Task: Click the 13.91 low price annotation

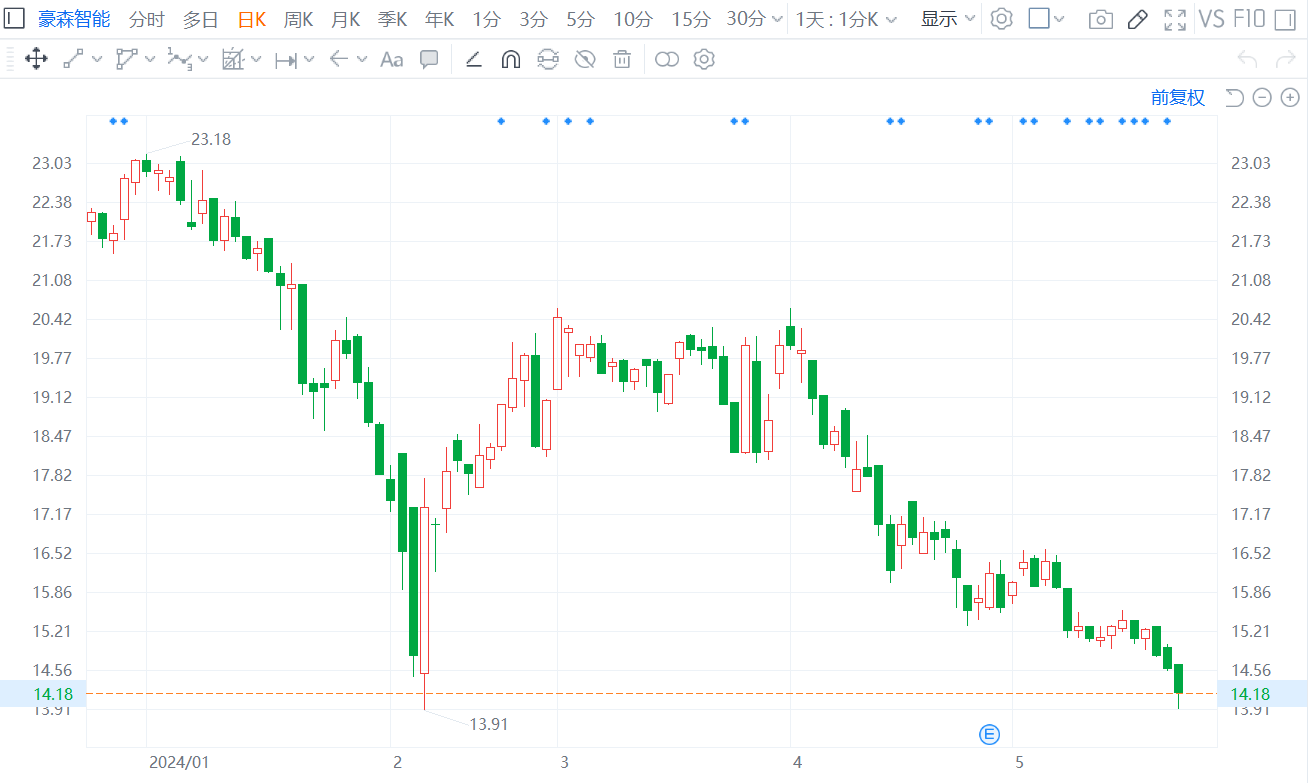Action: pos(489,724)
